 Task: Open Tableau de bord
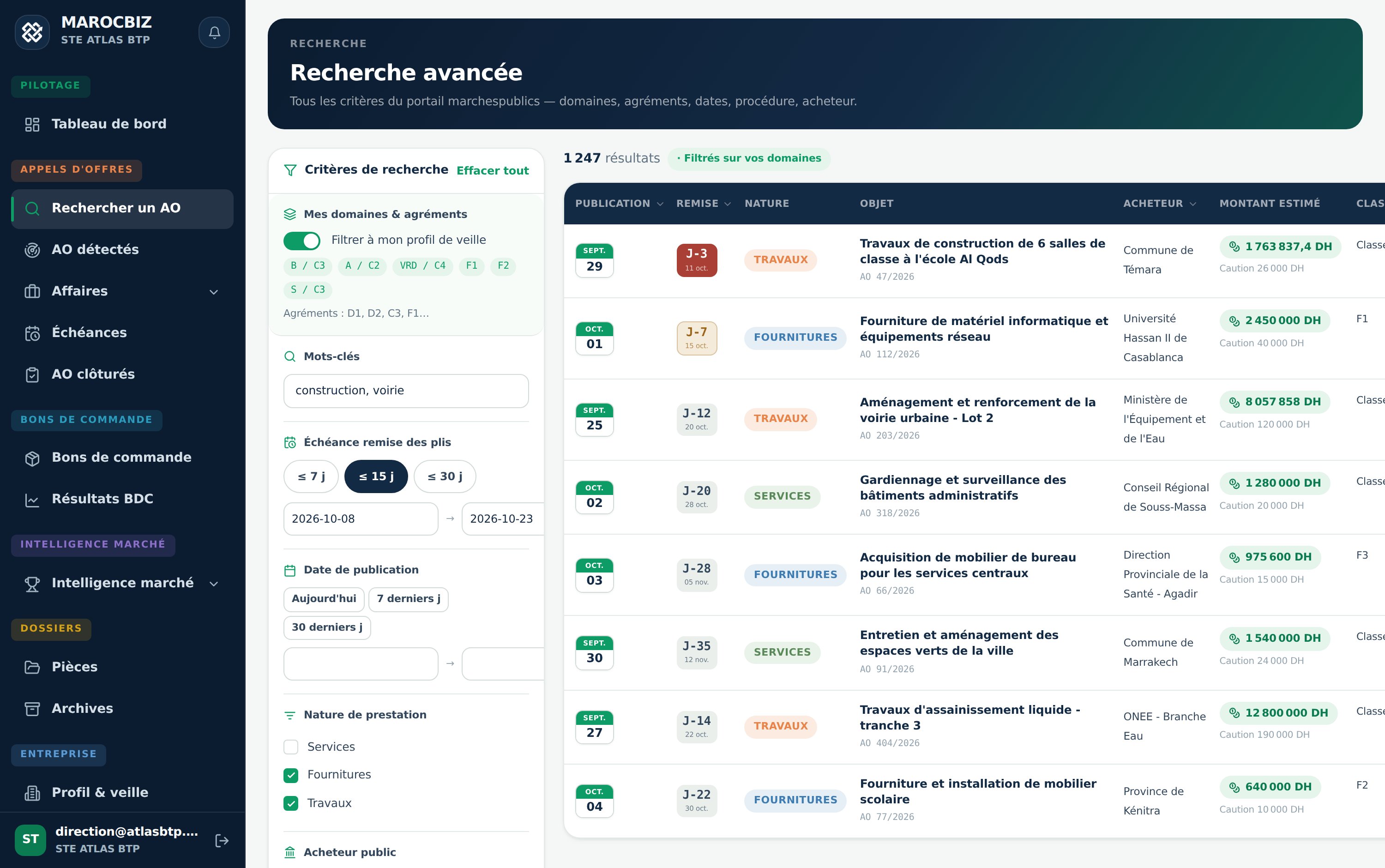click(122, 125)
